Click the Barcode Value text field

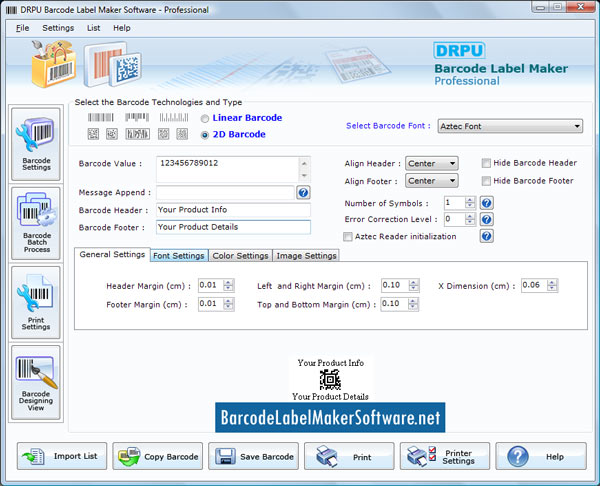[227, 169]
